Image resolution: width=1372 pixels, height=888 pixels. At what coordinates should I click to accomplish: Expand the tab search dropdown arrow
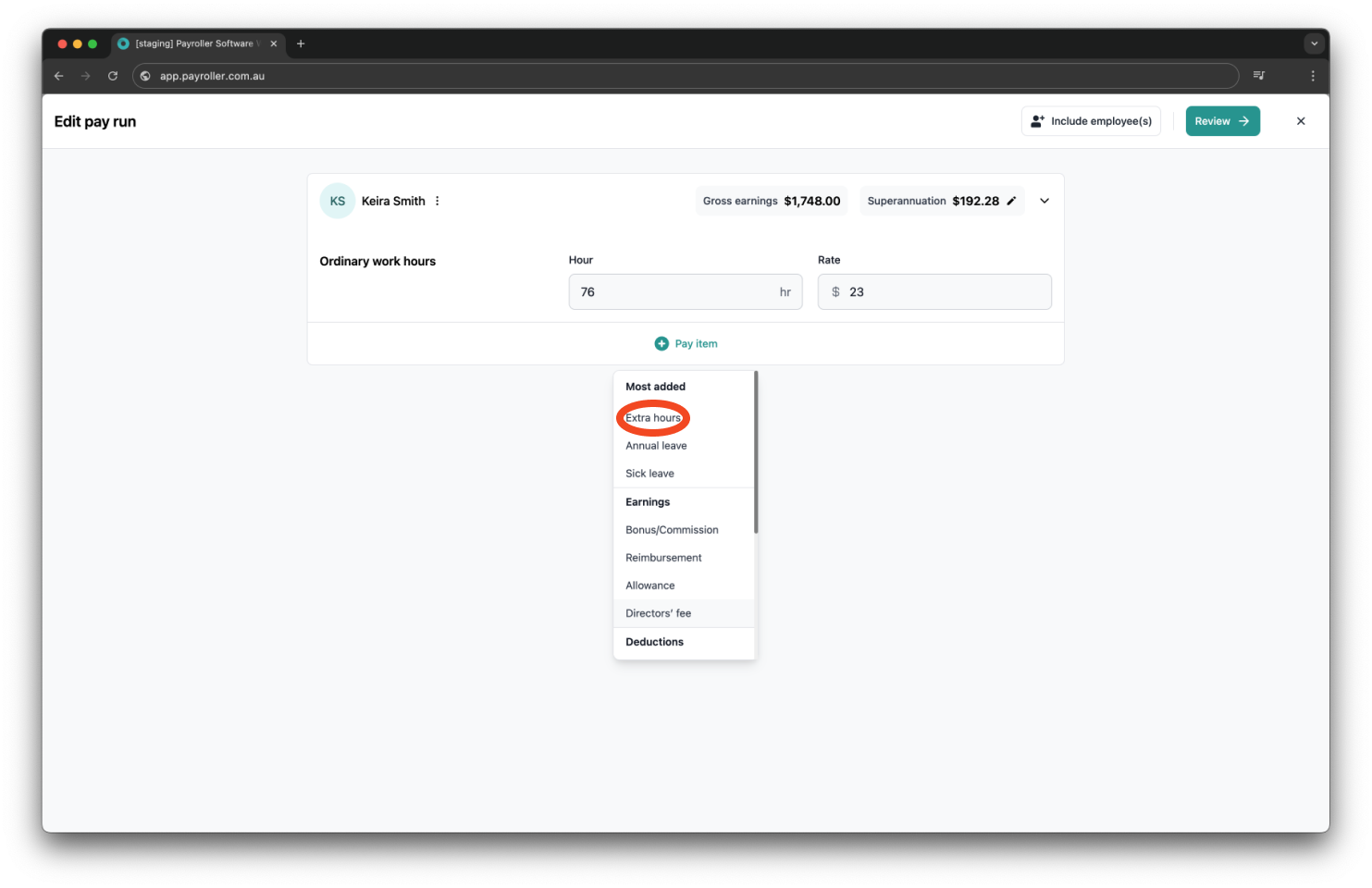[1314, 43]
